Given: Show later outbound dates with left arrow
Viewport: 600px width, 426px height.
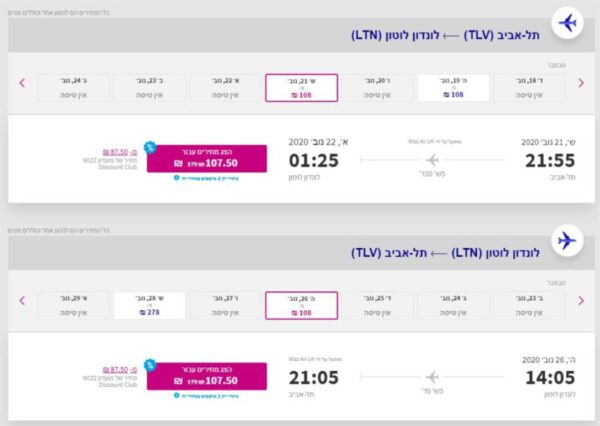Looking at the screenshot, I should [22, 83].
